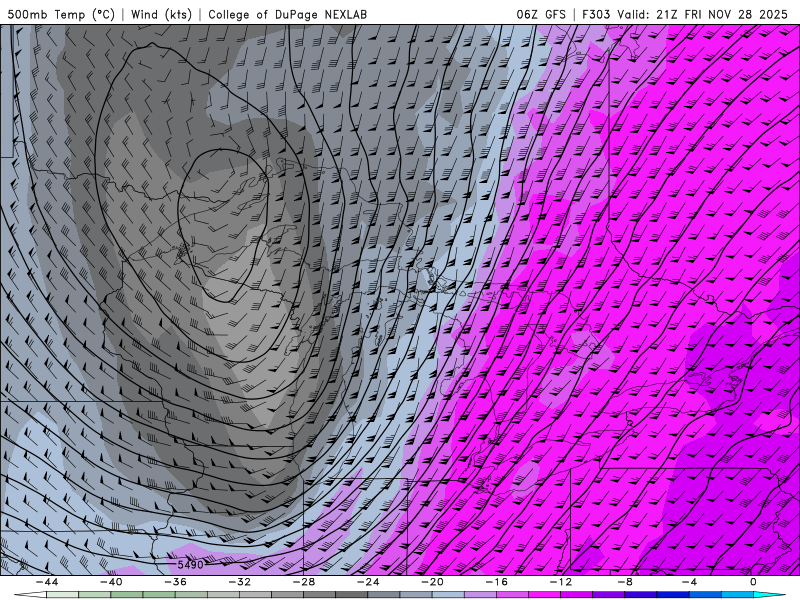
Task: Click the -16 colorbar scale label
Action: coord(496,582)
